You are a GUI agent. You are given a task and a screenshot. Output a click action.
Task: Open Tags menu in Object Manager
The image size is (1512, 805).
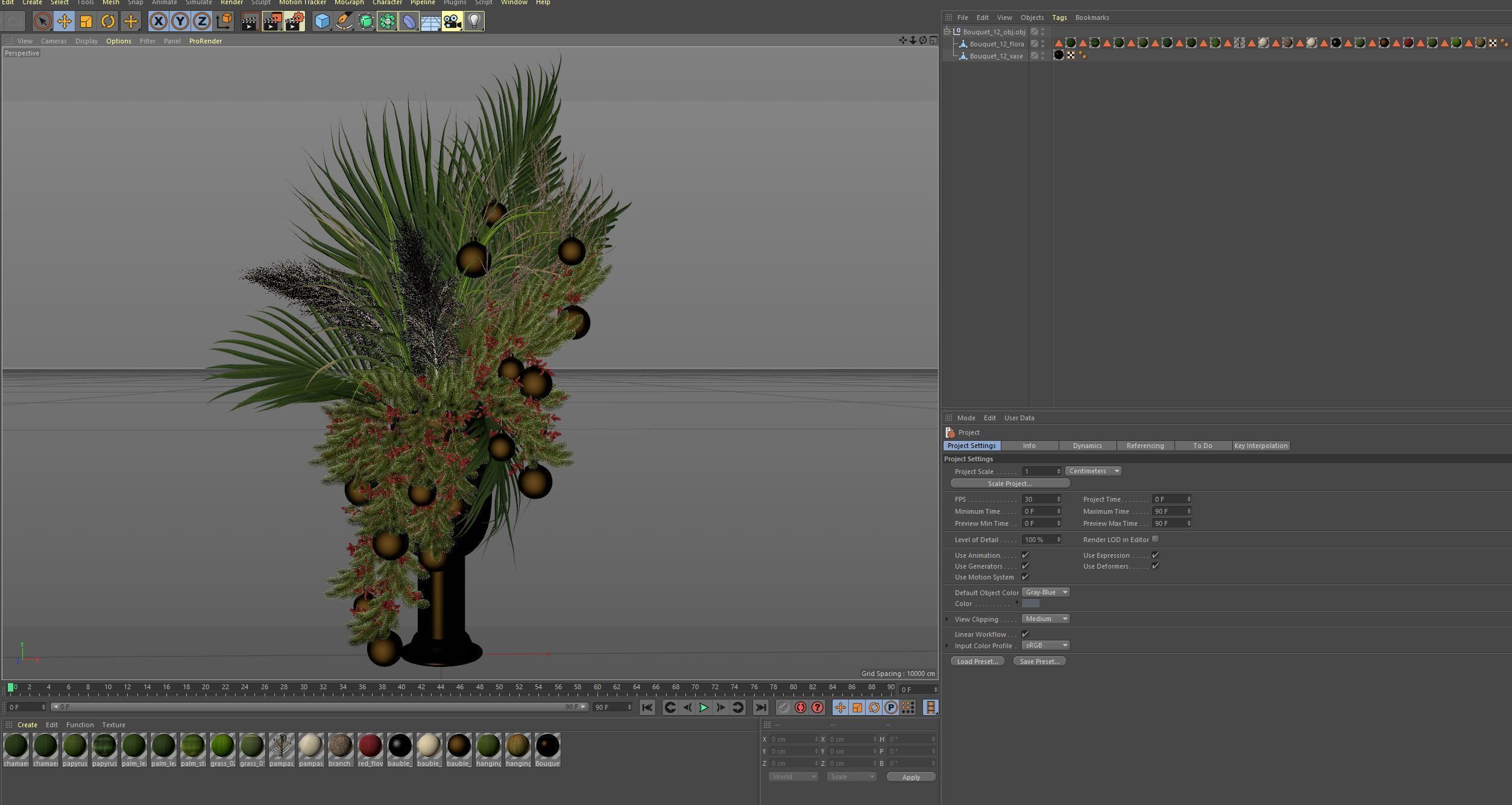(x=1059, y=17)
